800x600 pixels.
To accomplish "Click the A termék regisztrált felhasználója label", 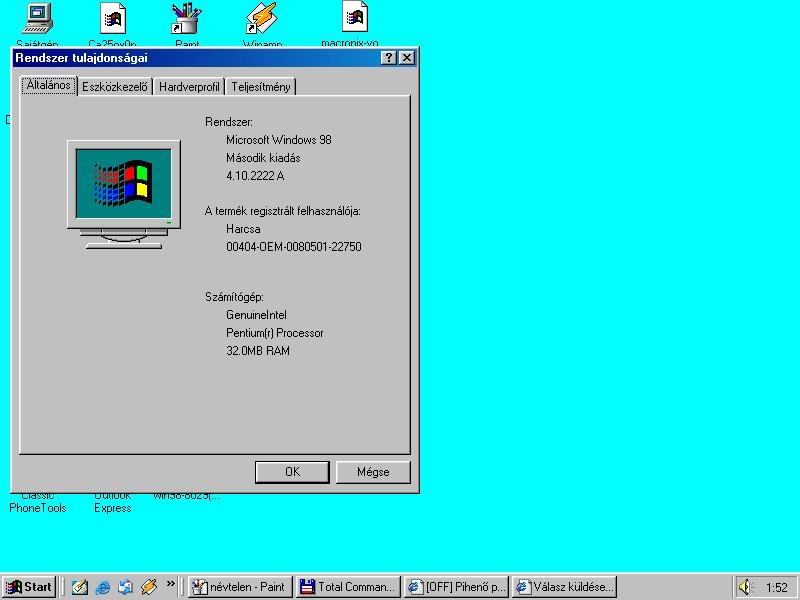I will (283, 211).
